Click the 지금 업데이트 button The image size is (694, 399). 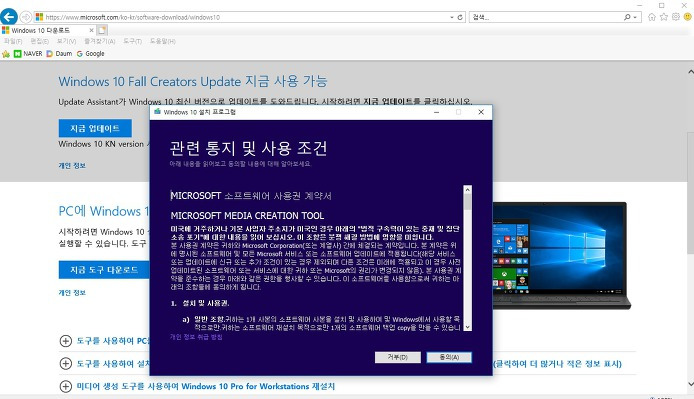(95, 128)
